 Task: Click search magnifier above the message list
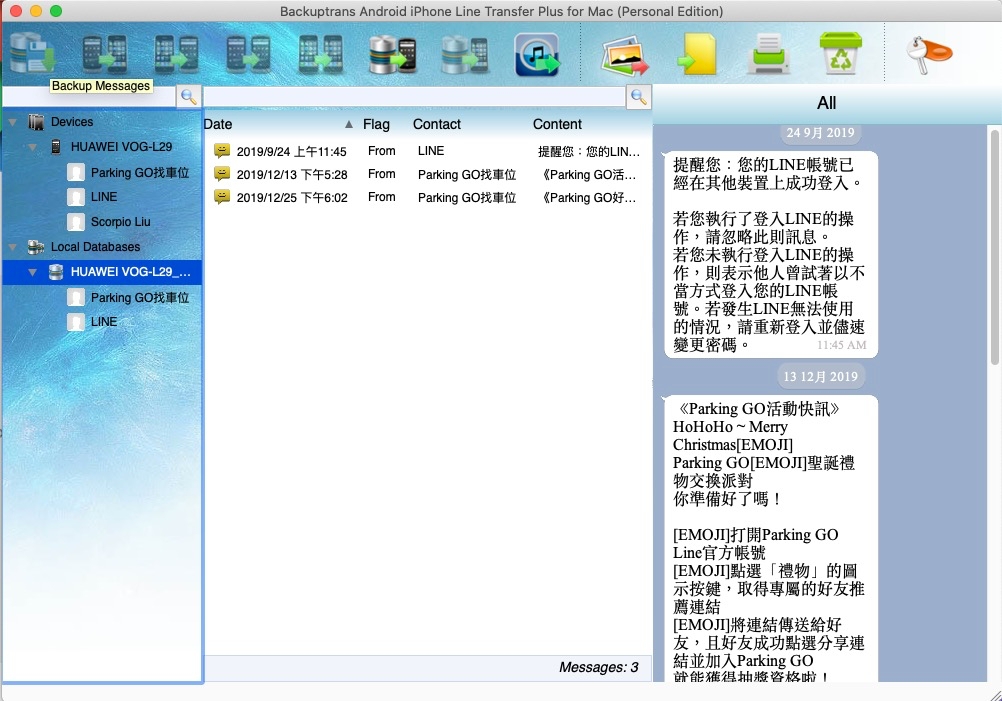pos(638,97)
